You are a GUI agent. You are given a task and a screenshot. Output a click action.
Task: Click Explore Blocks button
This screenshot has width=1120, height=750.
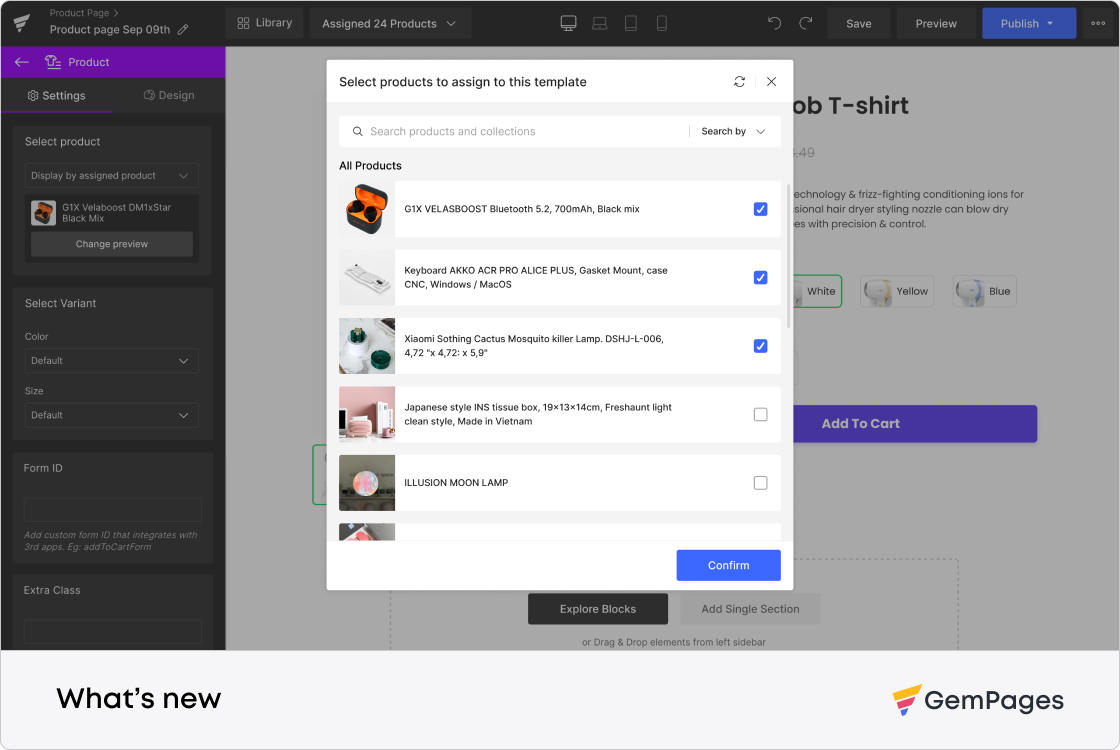[x=598, y=609]
